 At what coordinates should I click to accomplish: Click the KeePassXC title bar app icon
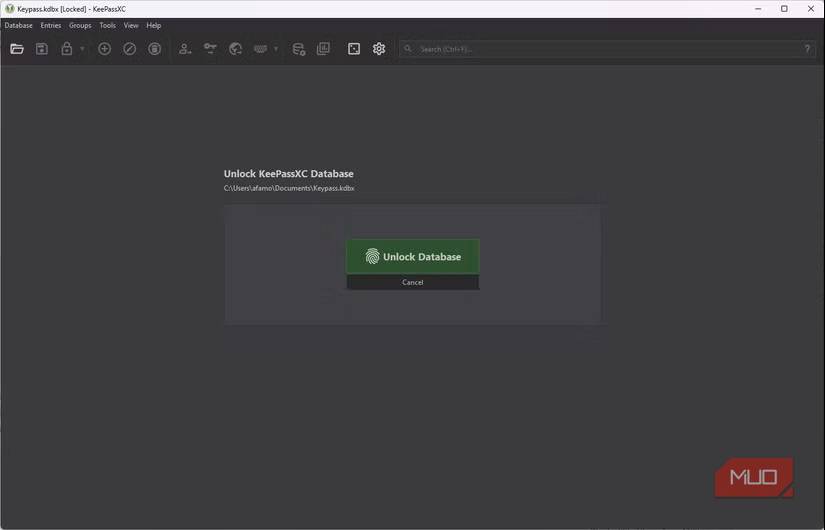pos(9,9)
